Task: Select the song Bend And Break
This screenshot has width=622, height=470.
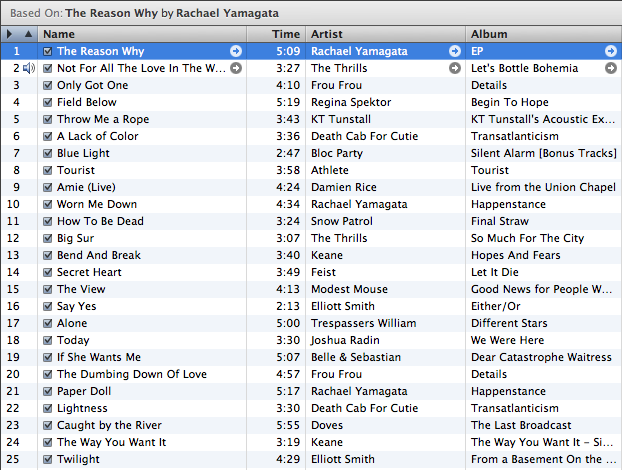Action: pyautogui.click(x=99, y=255)
